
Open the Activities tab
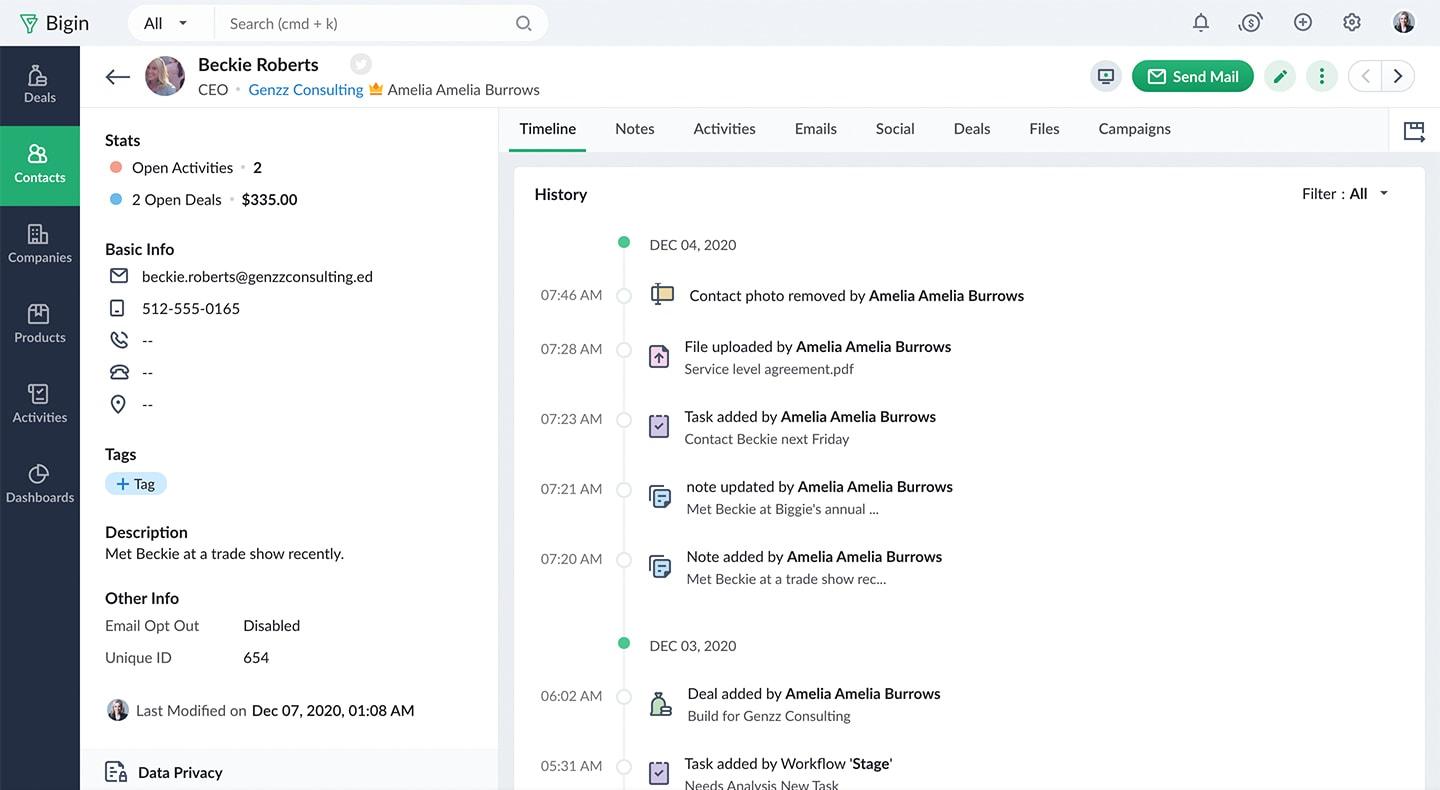click(725, 129)
